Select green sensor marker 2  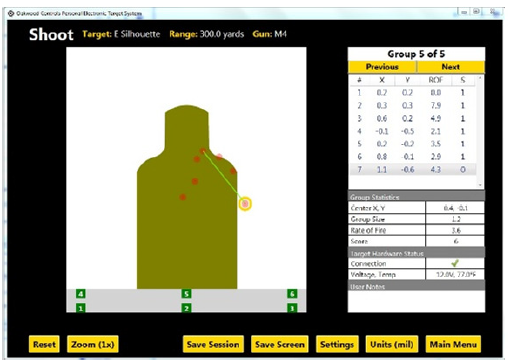186,308
